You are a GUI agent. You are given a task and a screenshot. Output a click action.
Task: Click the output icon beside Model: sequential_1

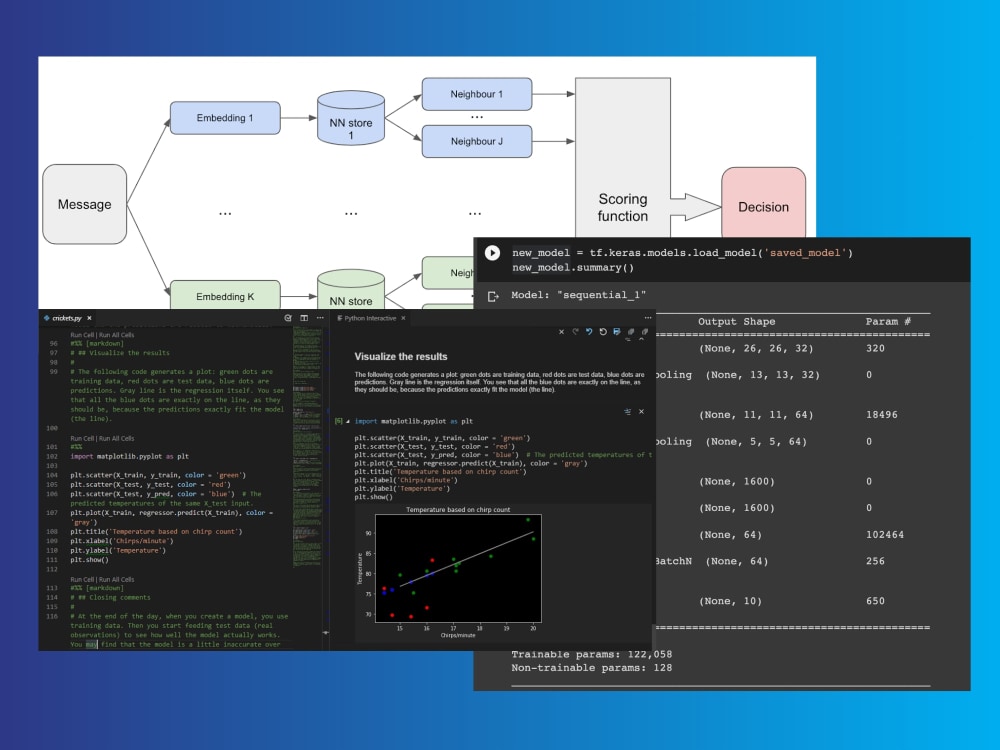click(492, 296)
